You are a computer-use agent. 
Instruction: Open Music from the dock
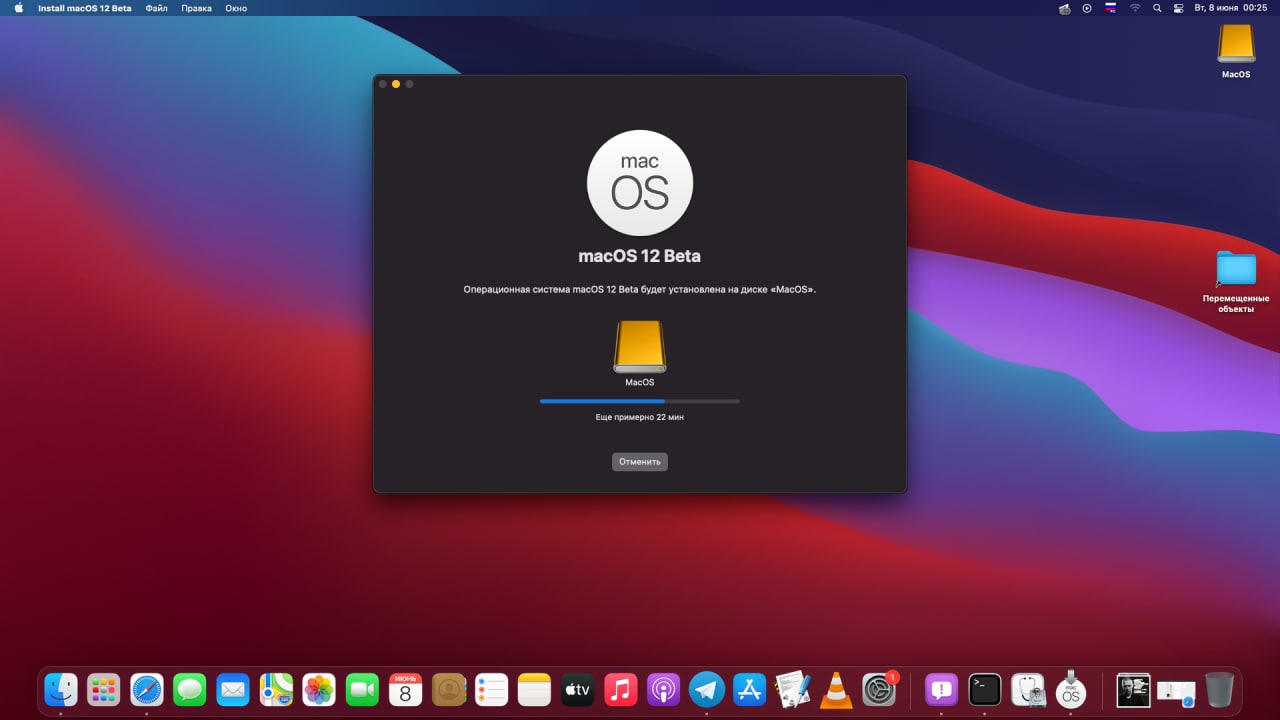621,689
